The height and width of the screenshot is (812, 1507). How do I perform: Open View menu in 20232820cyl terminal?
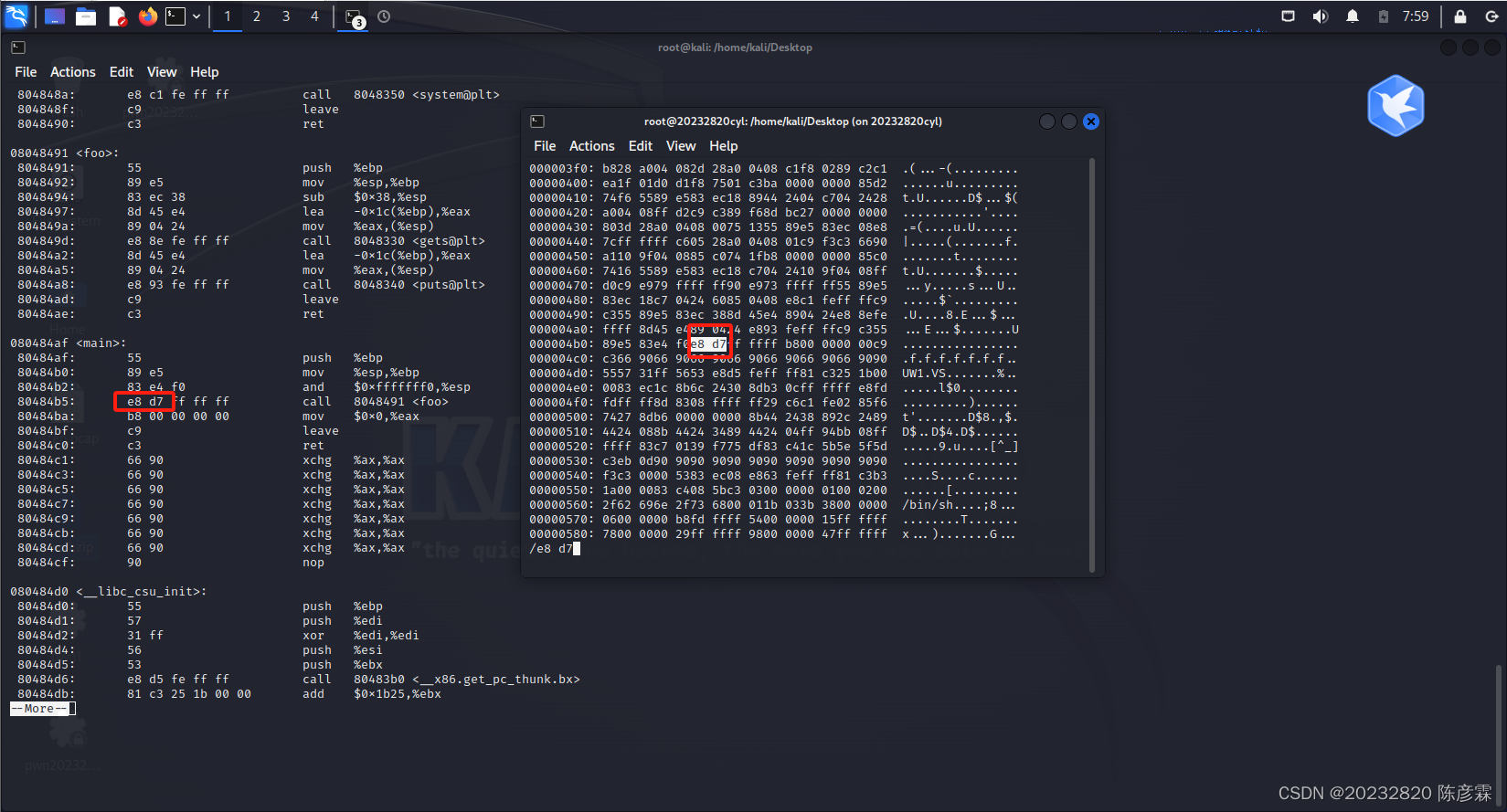pos(681,146)
